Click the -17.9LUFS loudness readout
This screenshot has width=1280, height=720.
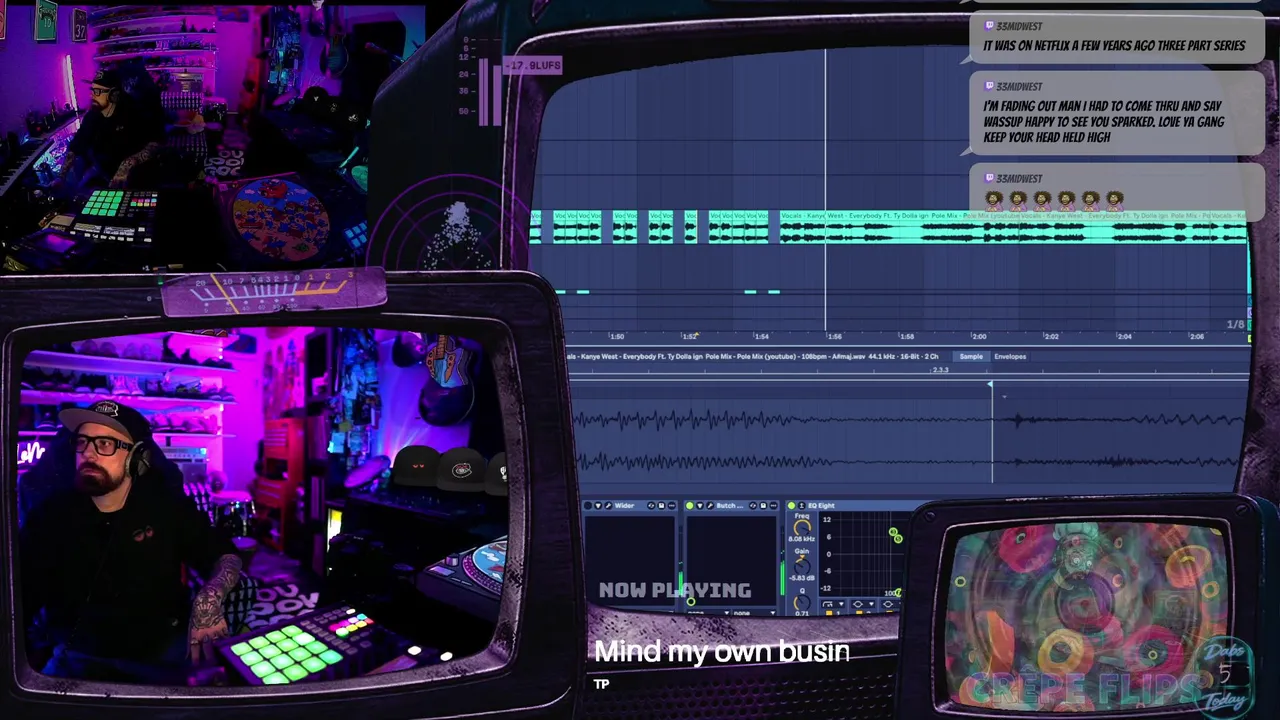tap(532, 65)
